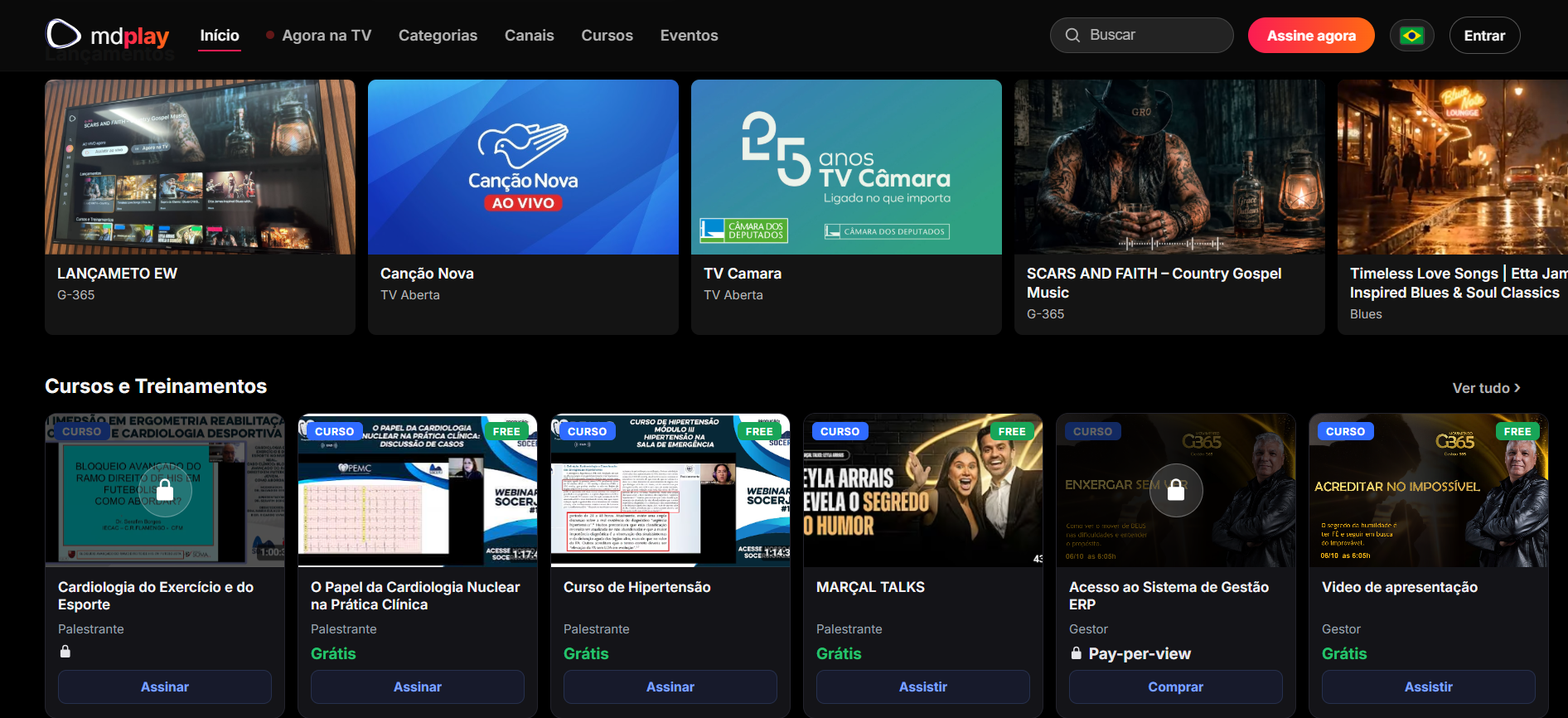Click the Timeless Love Songs title text
The width and height of the screenshot is (1568, 718).
pos(1459,283)
